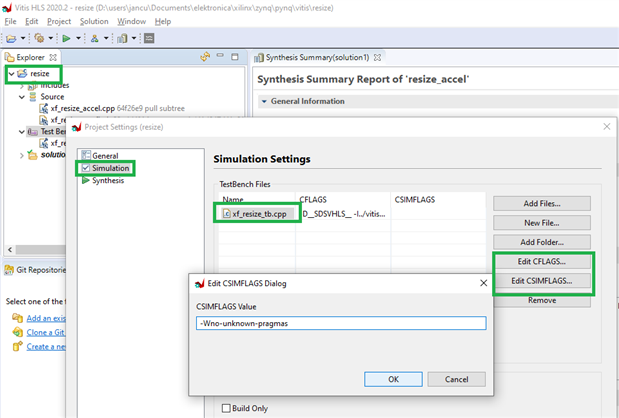Click the Clone a Git repository icon

point(17,332)
